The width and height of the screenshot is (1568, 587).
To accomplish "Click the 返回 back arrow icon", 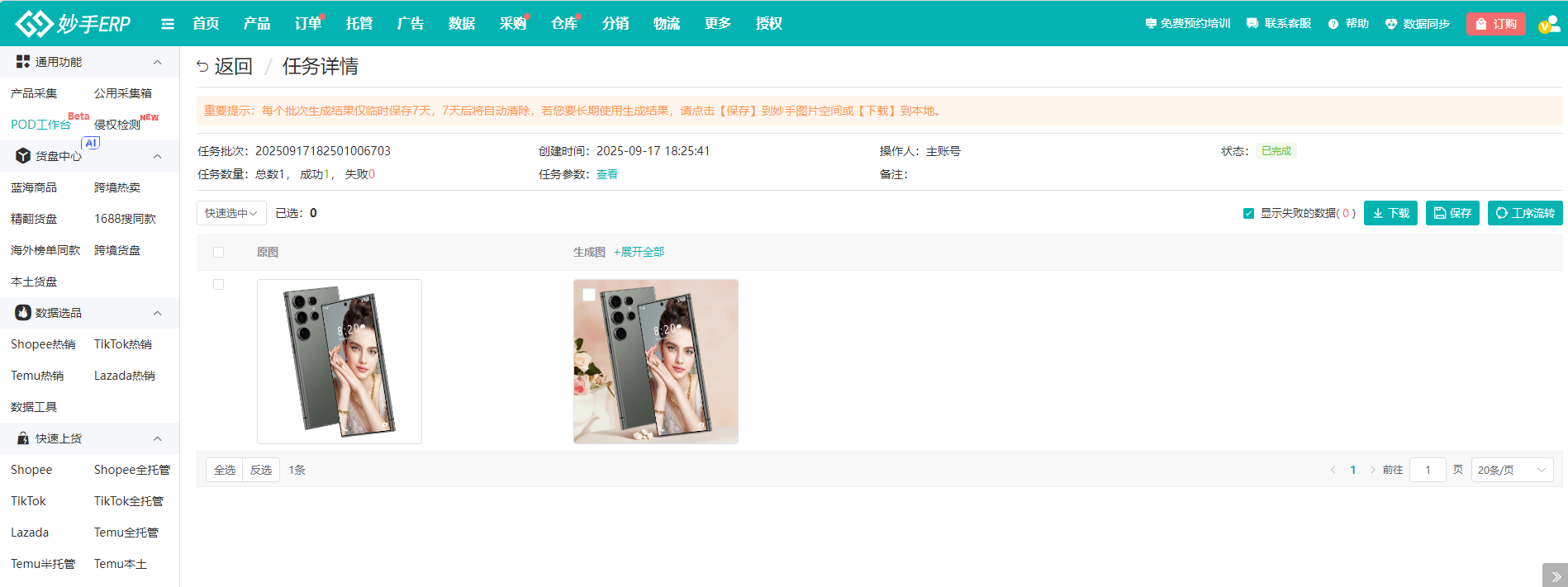I will point(202,66).
